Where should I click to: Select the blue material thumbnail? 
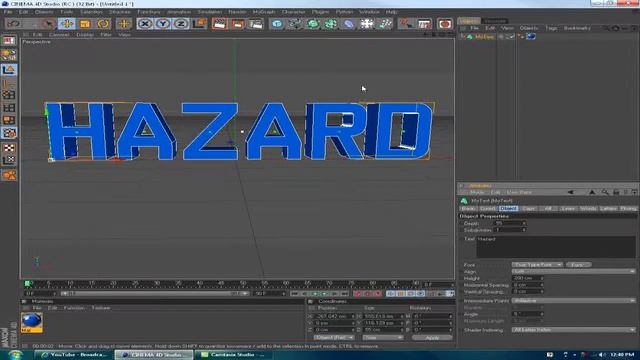(x=31, y=322)
